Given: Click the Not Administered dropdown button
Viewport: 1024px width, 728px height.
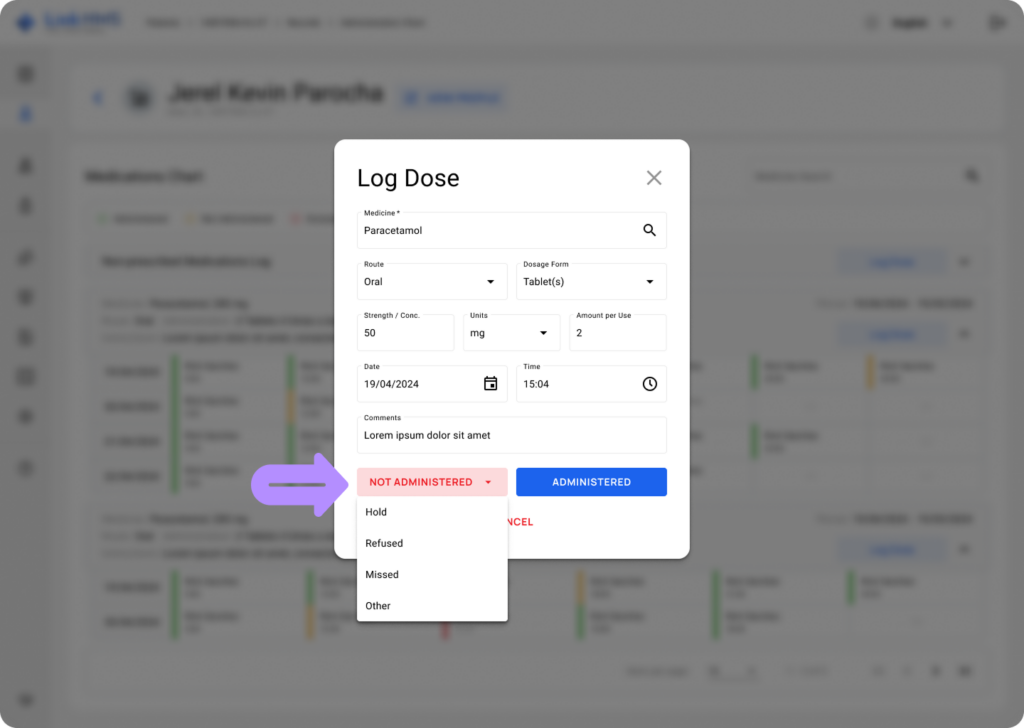Looking at the screenshot, I should [x=431, y=482].
